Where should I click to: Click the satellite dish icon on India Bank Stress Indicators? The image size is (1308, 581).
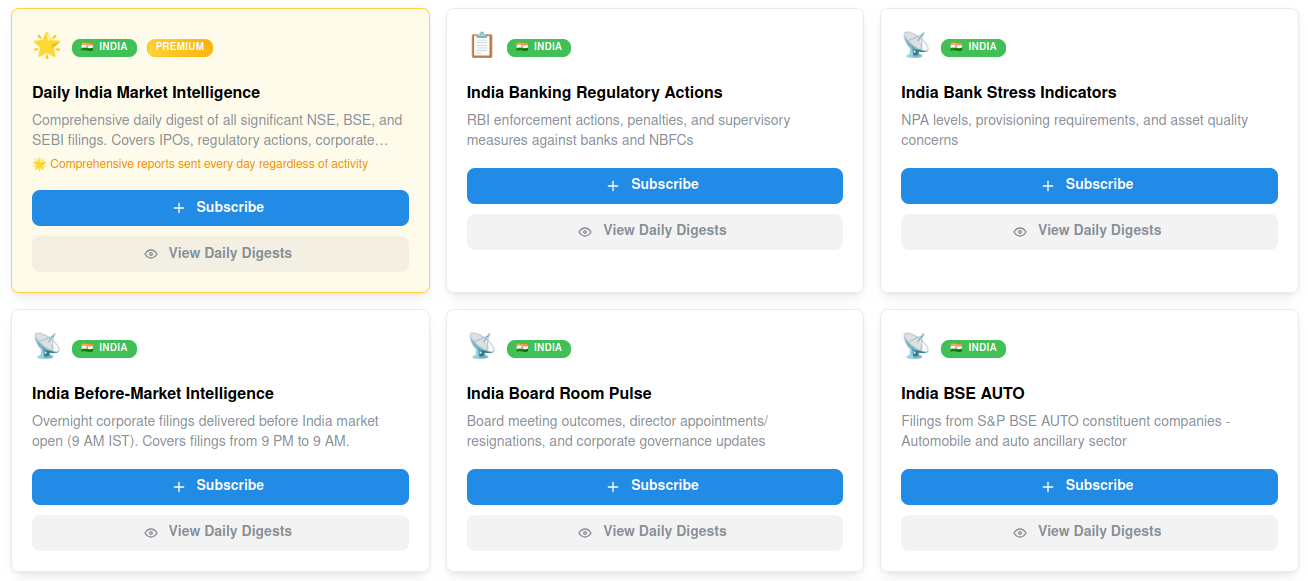916,46
